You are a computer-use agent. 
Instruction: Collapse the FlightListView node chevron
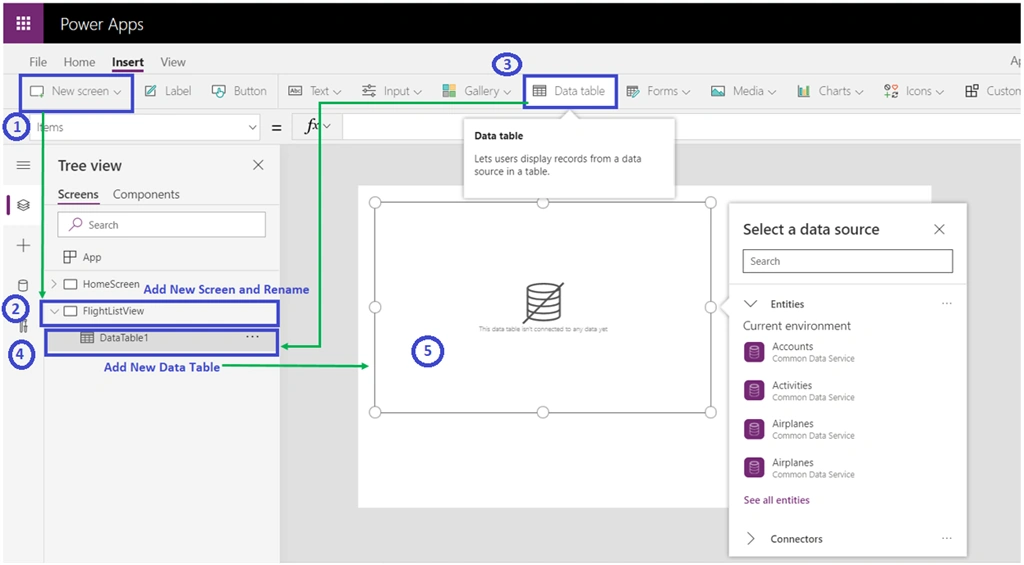point(55,312)
